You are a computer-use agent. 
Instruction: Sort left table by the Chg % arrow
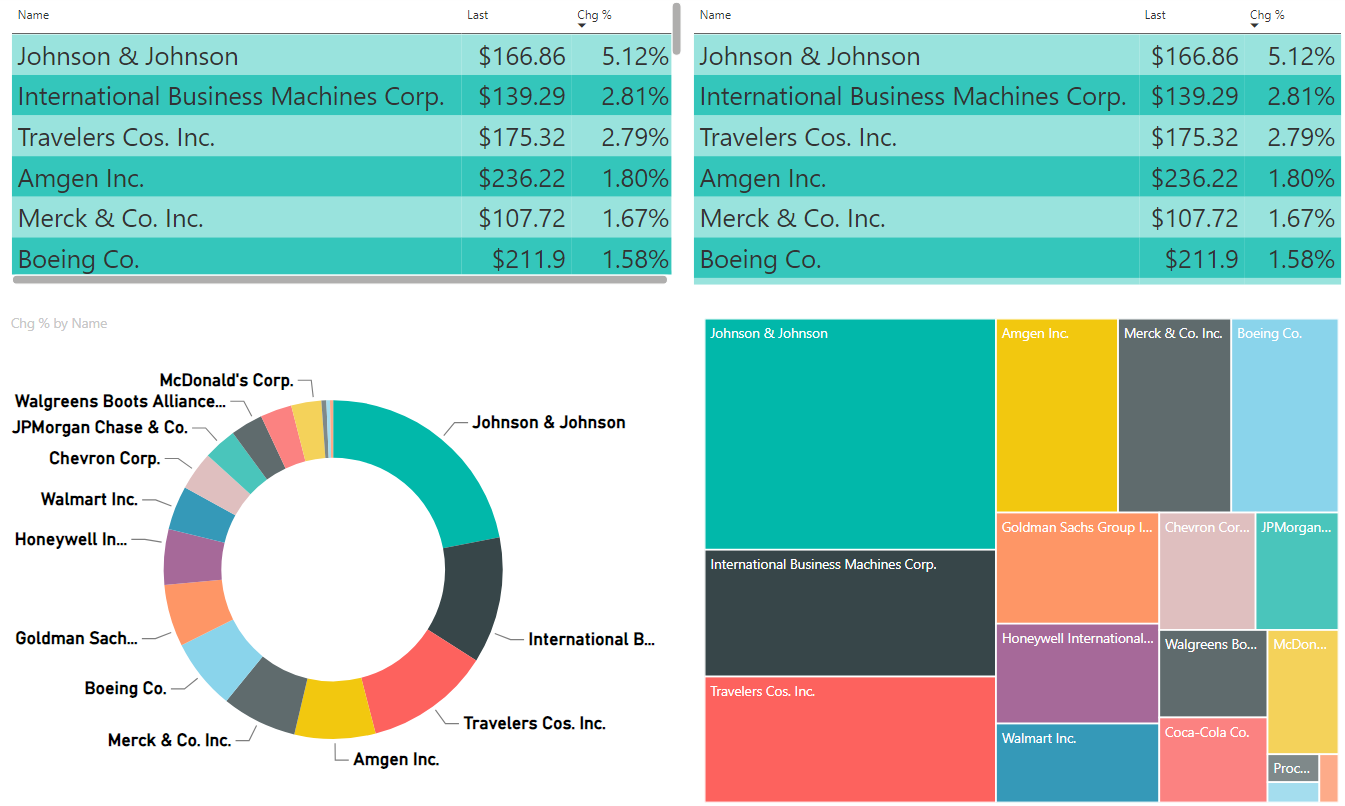(x=582, y=26)
